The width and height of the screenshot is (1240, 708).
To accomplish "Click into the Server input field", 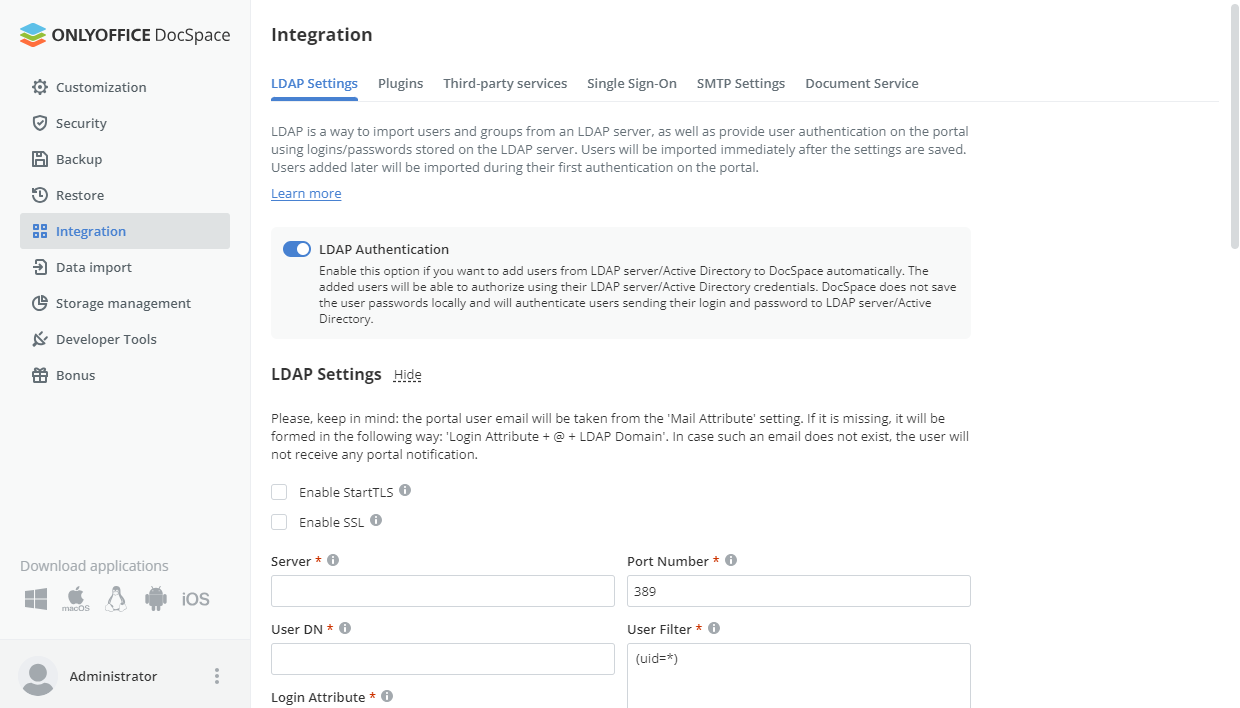I will point(442,591).
